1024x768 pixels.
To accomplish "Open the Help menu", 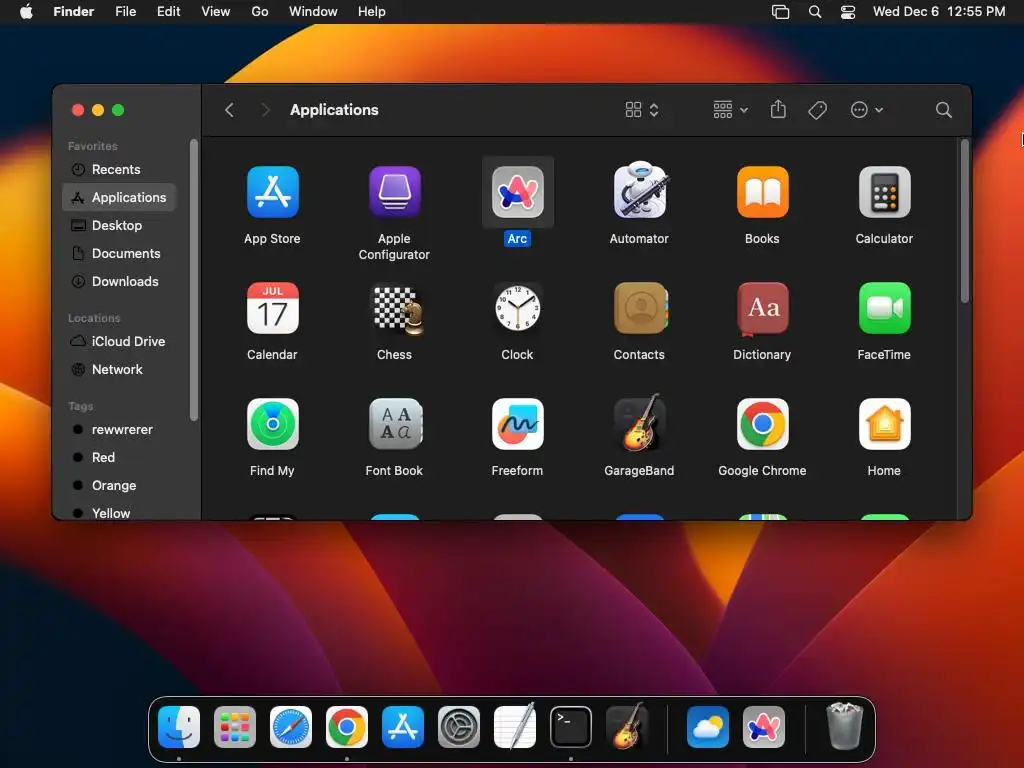I will pos(372,11).
